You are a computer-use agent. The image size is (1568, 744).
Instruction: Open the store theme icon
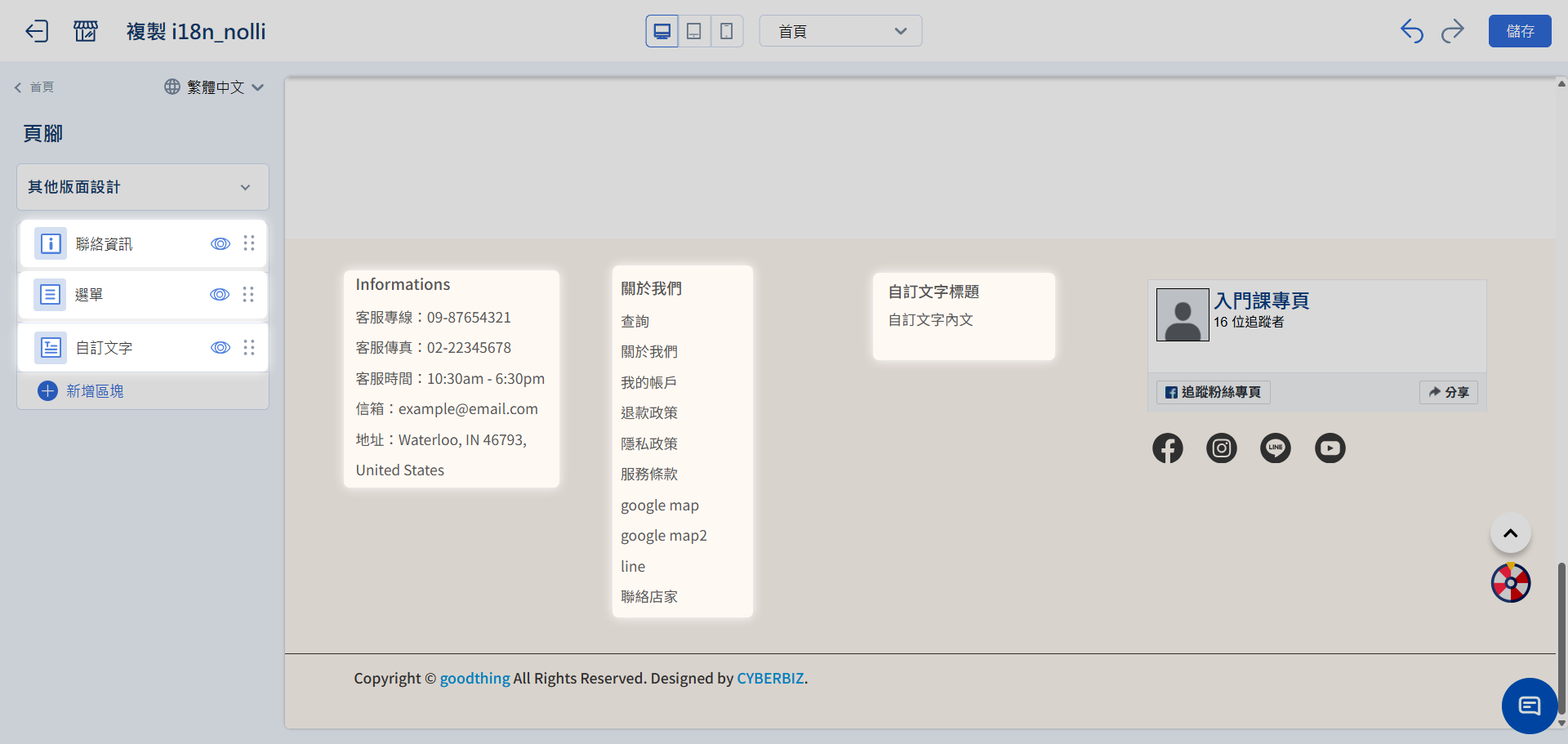click(x=86, y=31)
